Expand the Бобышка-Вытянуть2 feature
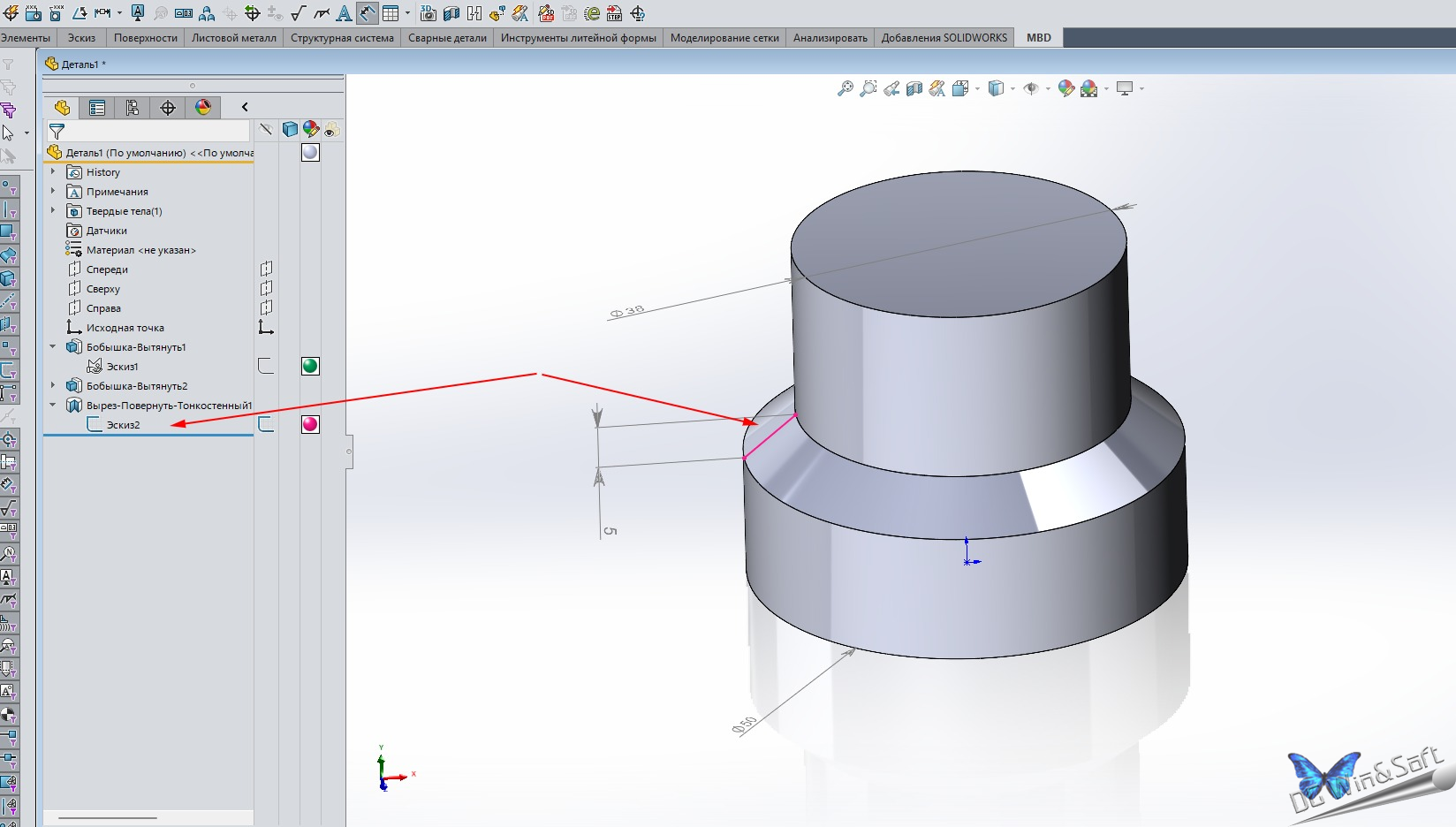 pos(53,385)
